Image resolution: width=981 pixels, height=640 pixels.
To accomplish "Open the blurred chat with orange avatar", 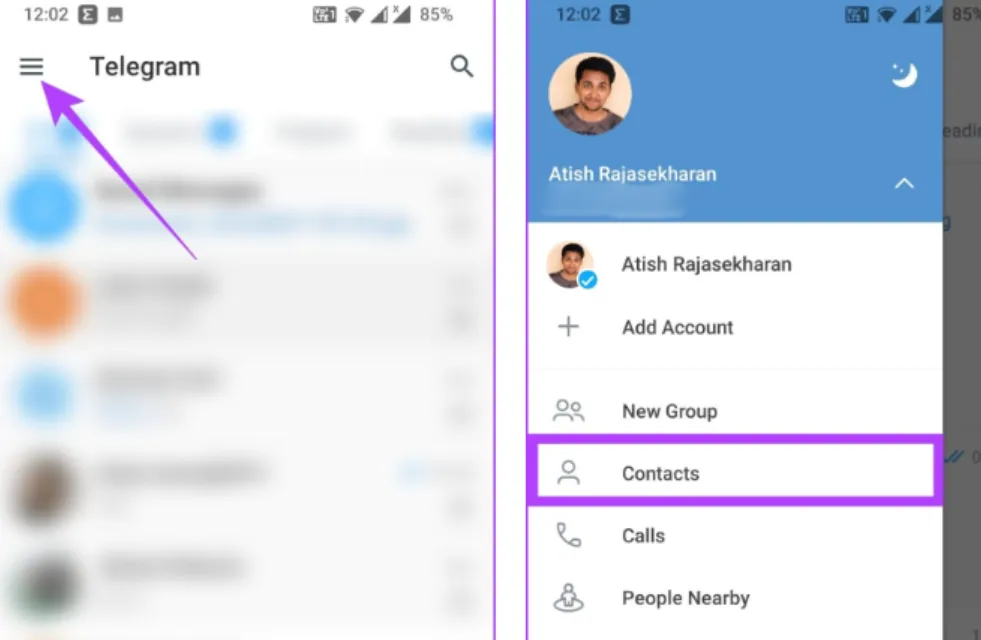I will point(247,303).
